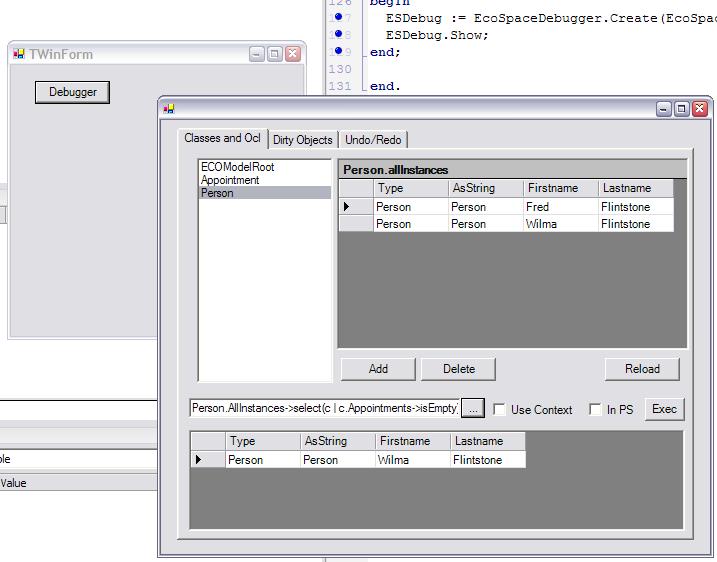Viewport: 717px width, 562px height.
Task: Click the Debugger button in TWinForm
Action: point(73,92)
